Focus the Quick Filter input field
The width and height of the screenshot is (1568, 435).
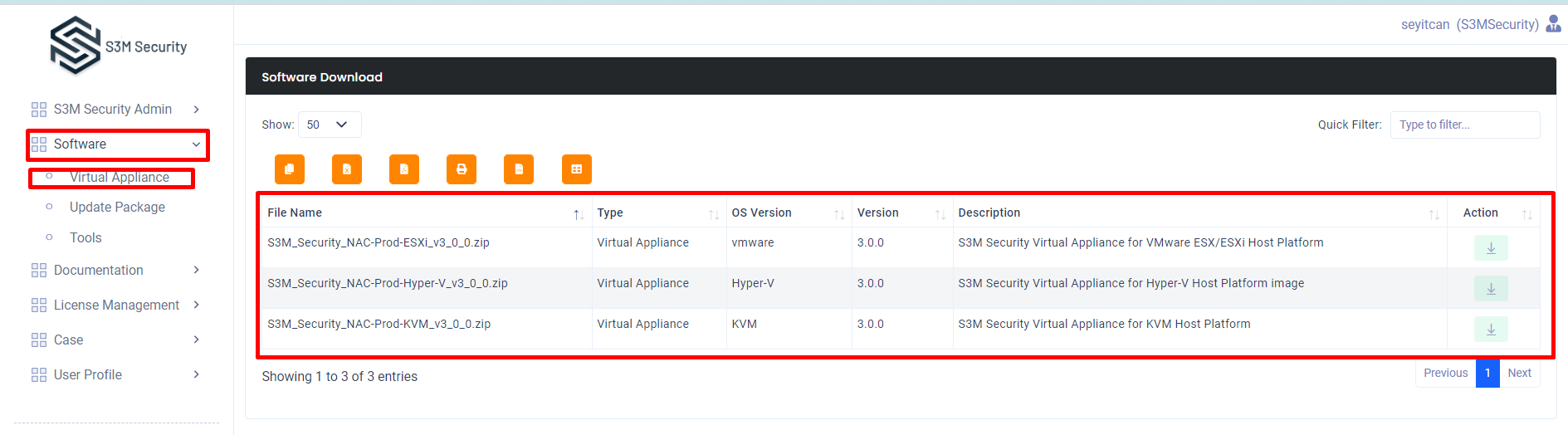(1465, 125)
